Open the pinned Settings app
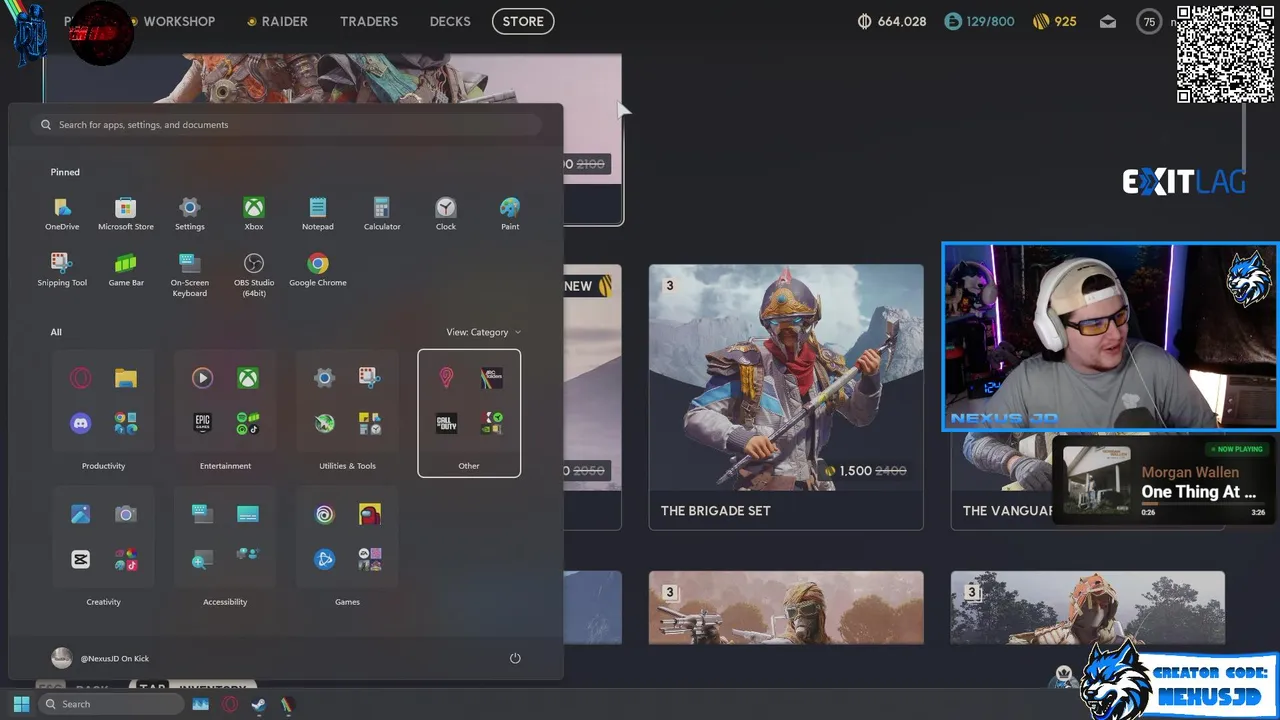The image size is (1280, 720). 190,213
